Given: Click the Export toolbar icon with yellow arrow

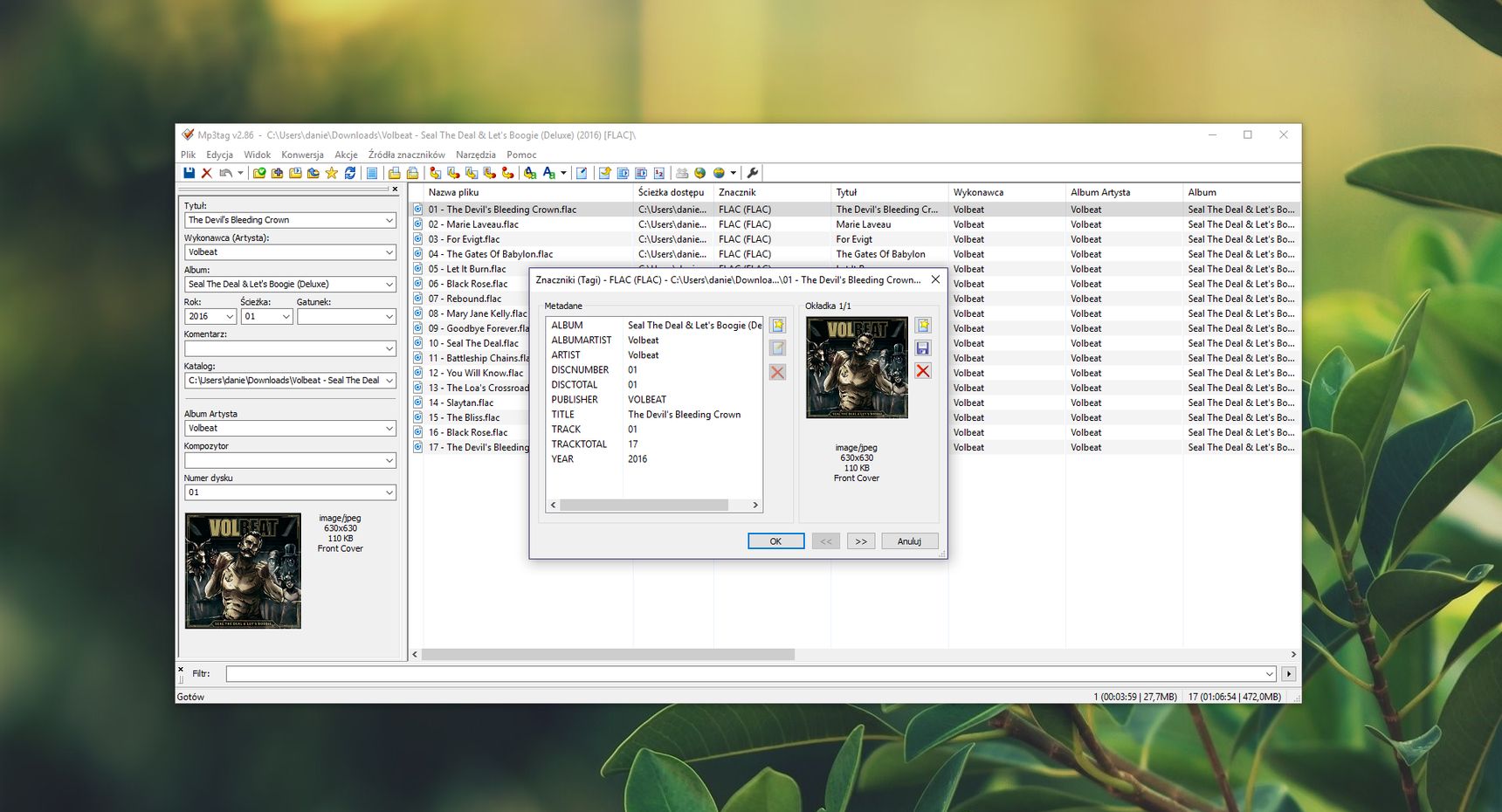Looking at the screenshot, I should (x=604, y=173).
